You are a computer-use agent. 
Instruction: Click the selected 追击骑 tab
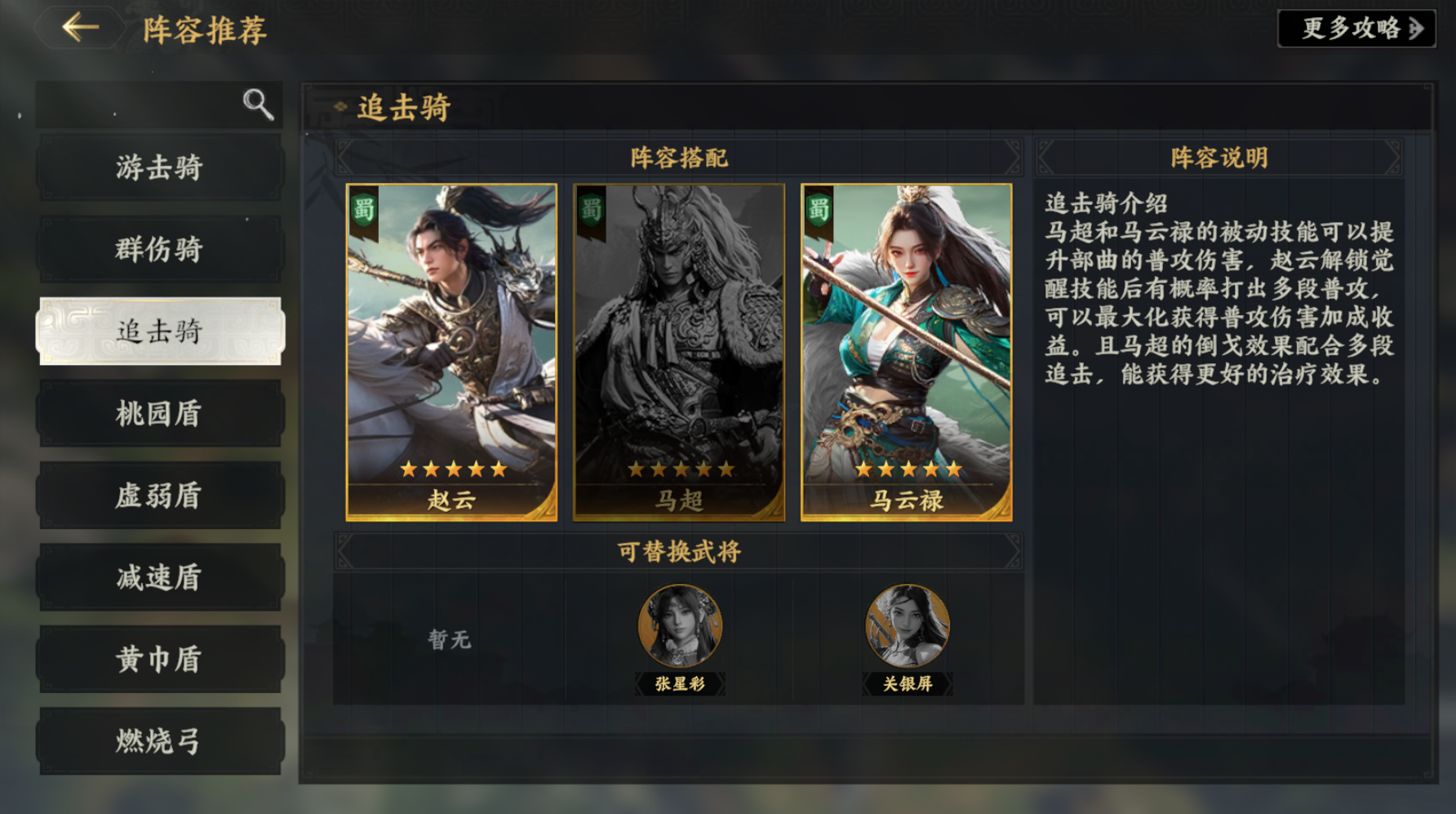tap(160, 331)
